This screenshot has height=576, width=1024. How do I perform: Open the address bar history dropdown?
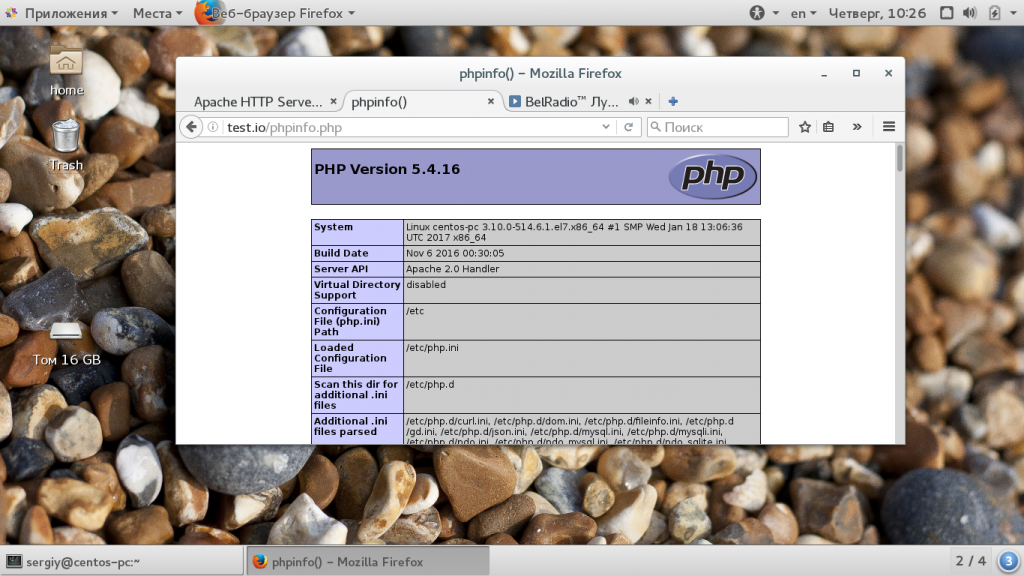point(605,127)
